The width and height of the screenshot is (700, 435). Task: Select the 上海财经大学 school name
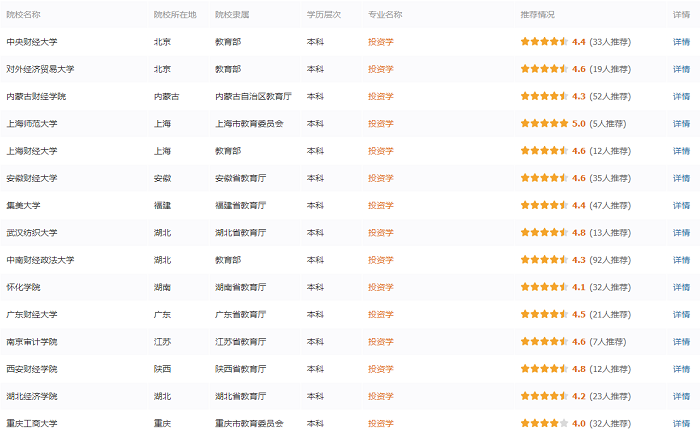(x=32, y=151)
